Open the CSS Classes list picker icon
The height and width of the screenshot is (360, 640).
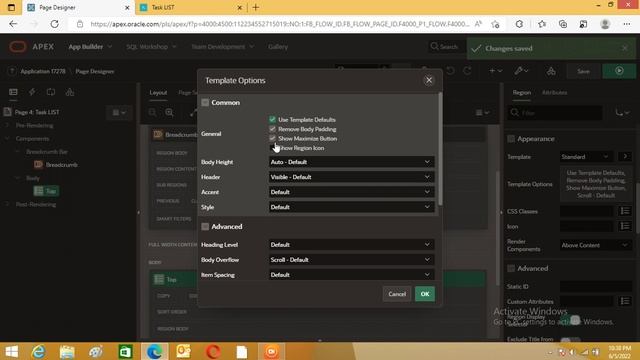click(625, 211)
